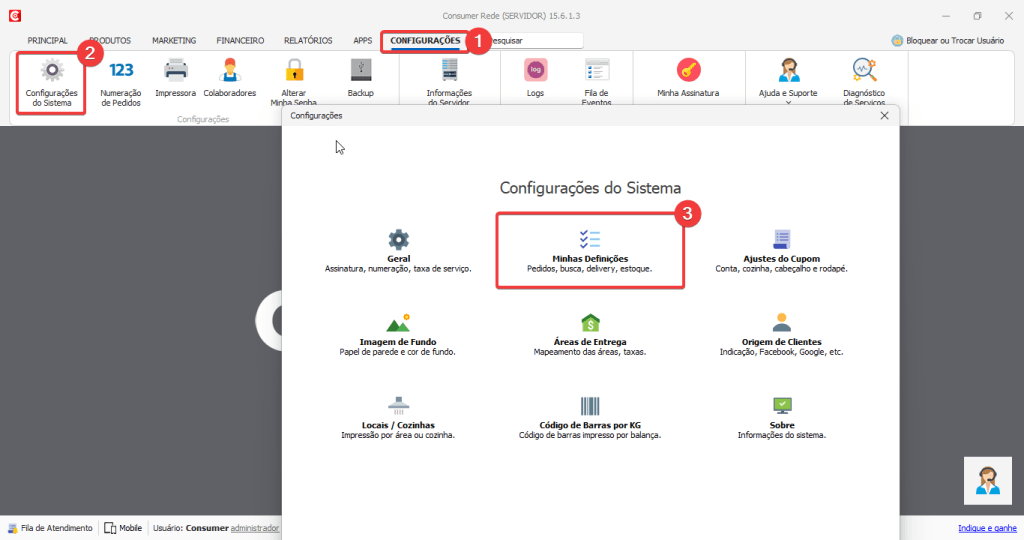Click the Numeração de Pedidos icon

pos(121,72)
